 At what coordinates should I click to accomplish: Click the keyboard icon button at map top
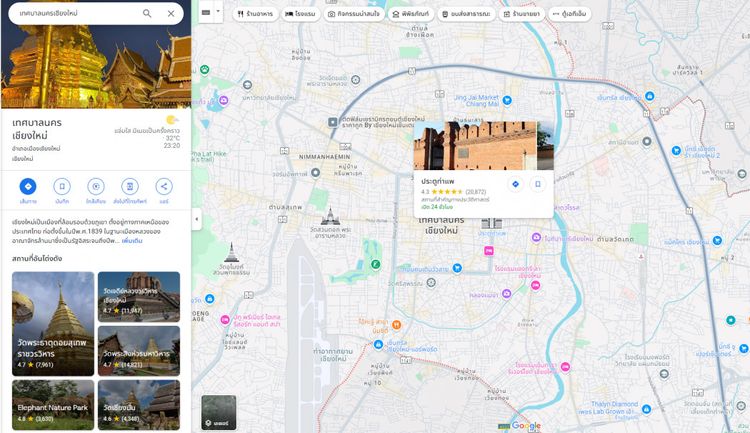(x=206, y=12)
